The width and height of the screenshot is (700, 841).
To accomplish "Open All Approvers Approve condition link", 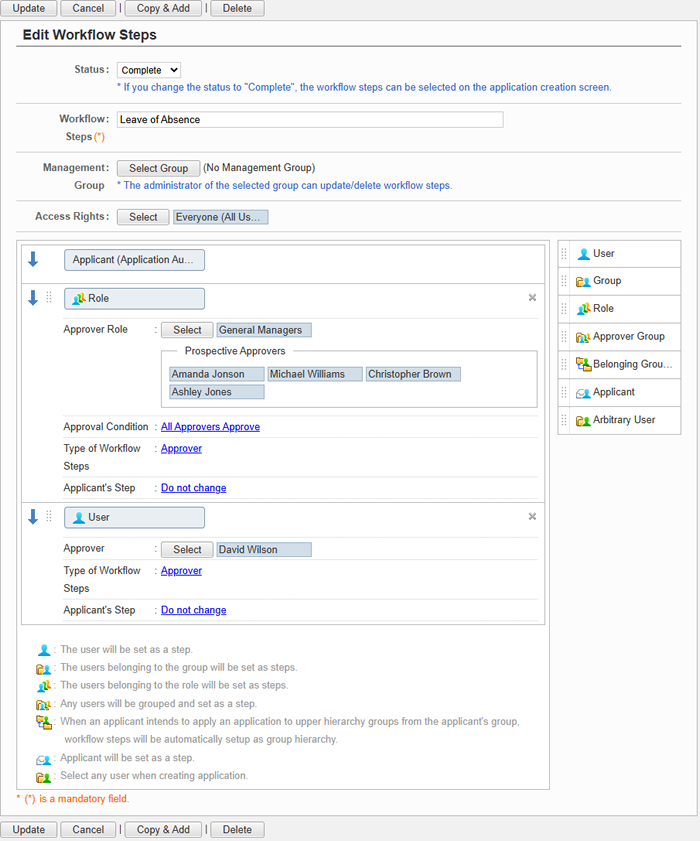I will click(x=210, y=427).
